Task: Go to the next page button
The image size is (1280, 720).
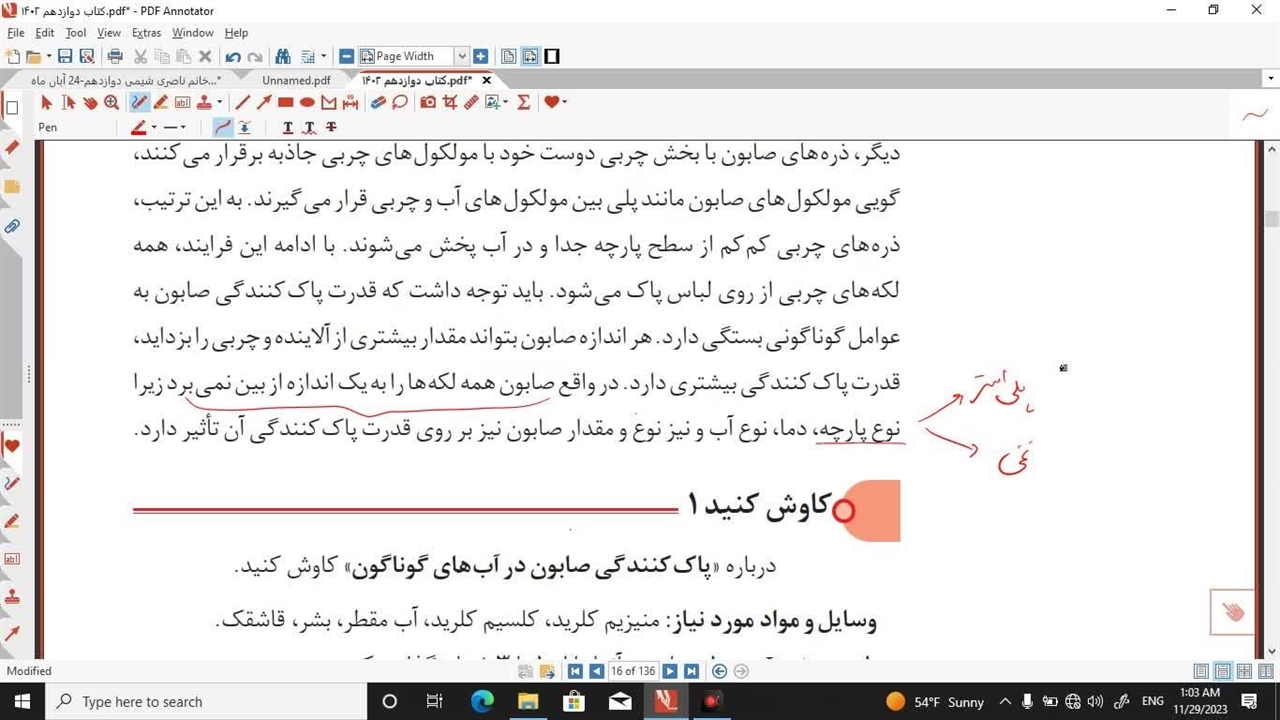Action: [670, 671]
